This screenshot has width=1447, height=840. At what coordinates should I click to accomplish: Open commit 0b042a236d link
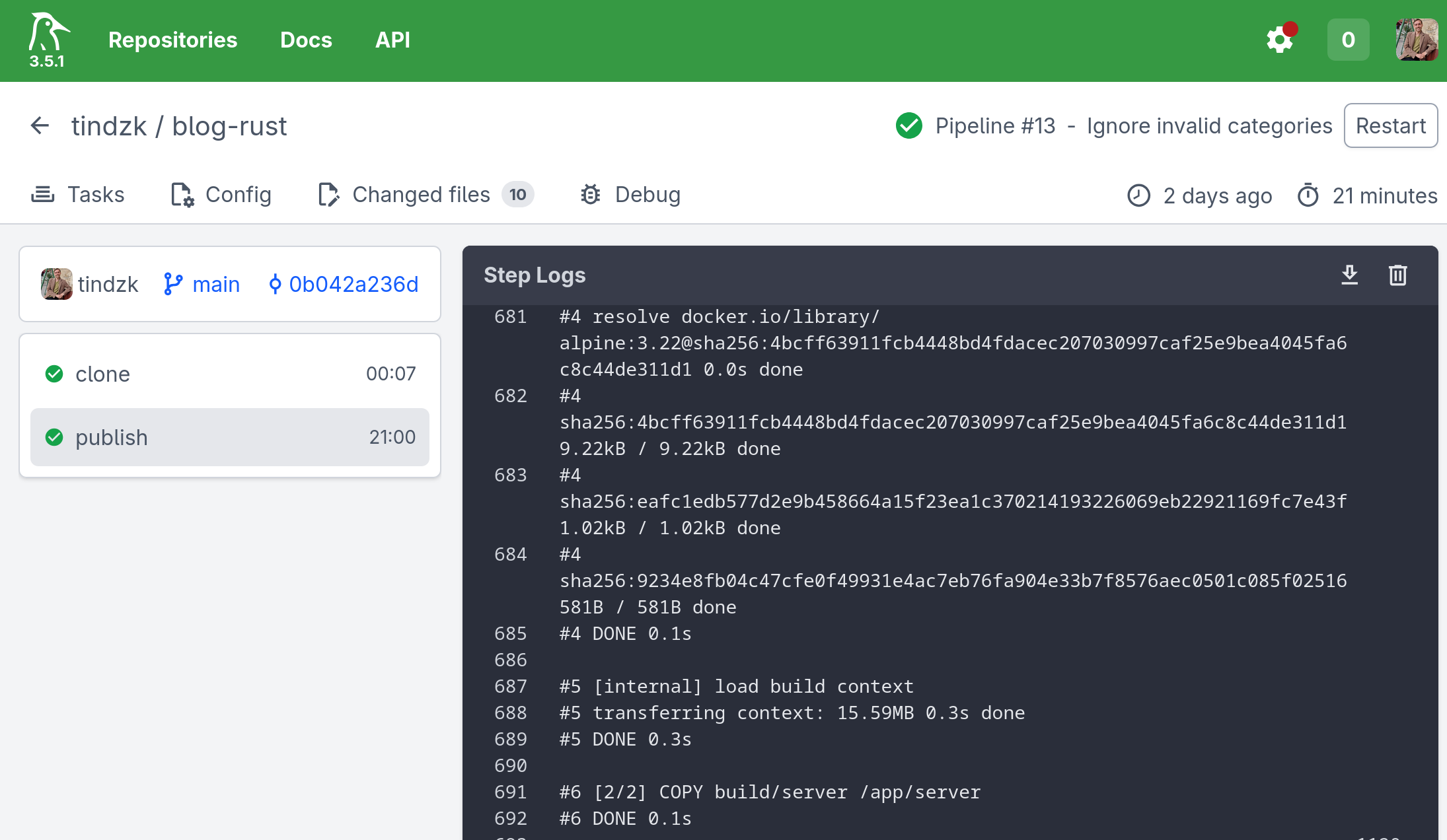pos(344,284)
